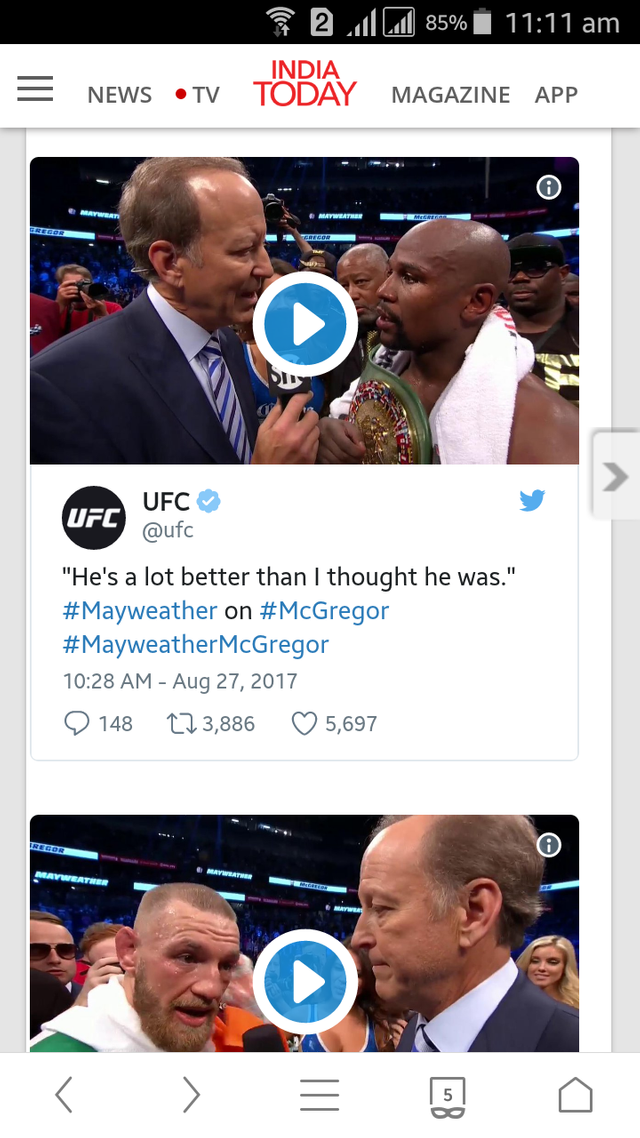Reply to the tweet via comment icon

tap(77, 724)
